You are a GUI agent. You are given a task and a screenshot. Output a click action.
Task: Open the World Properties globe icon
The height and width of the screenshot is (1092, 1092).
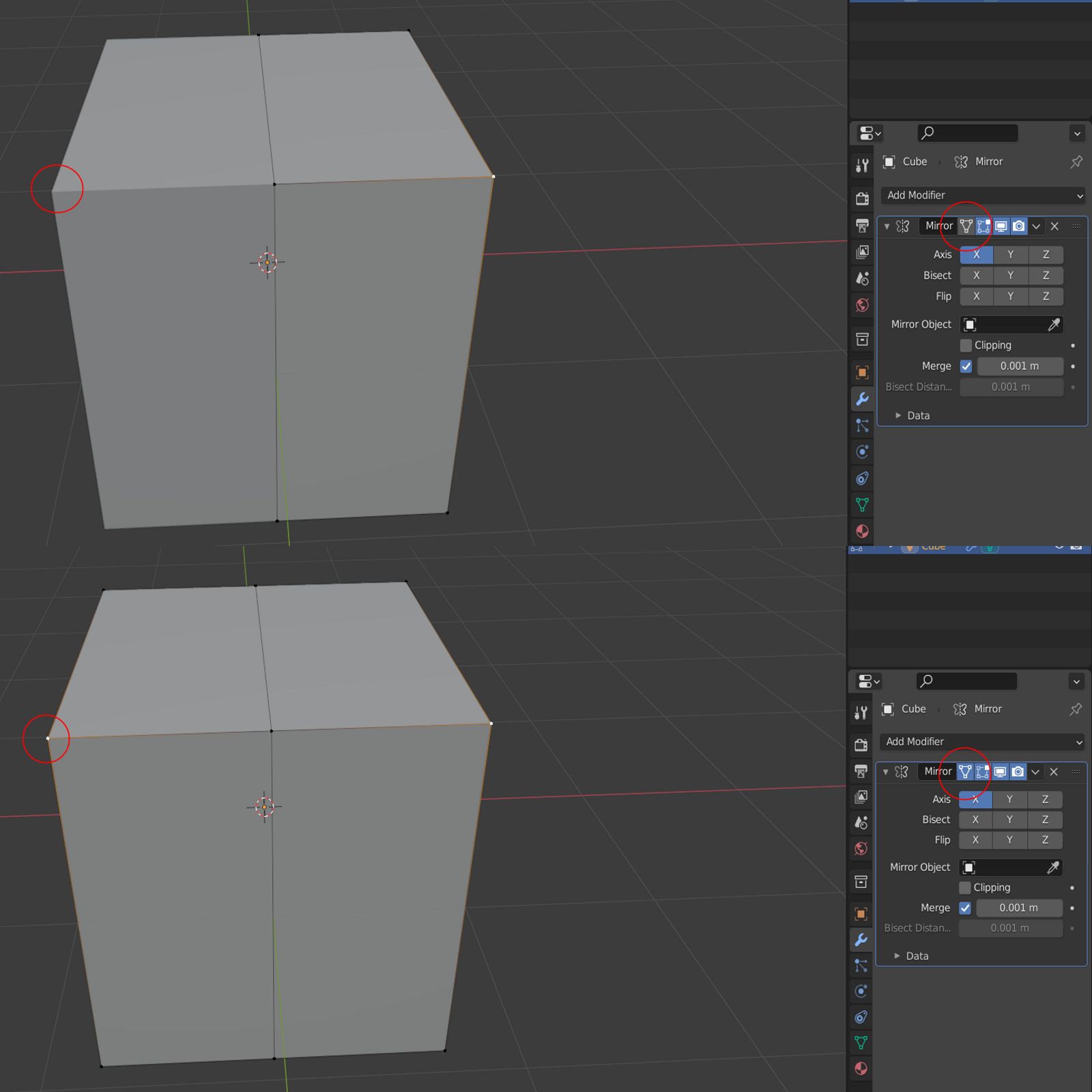click(861, 306)
